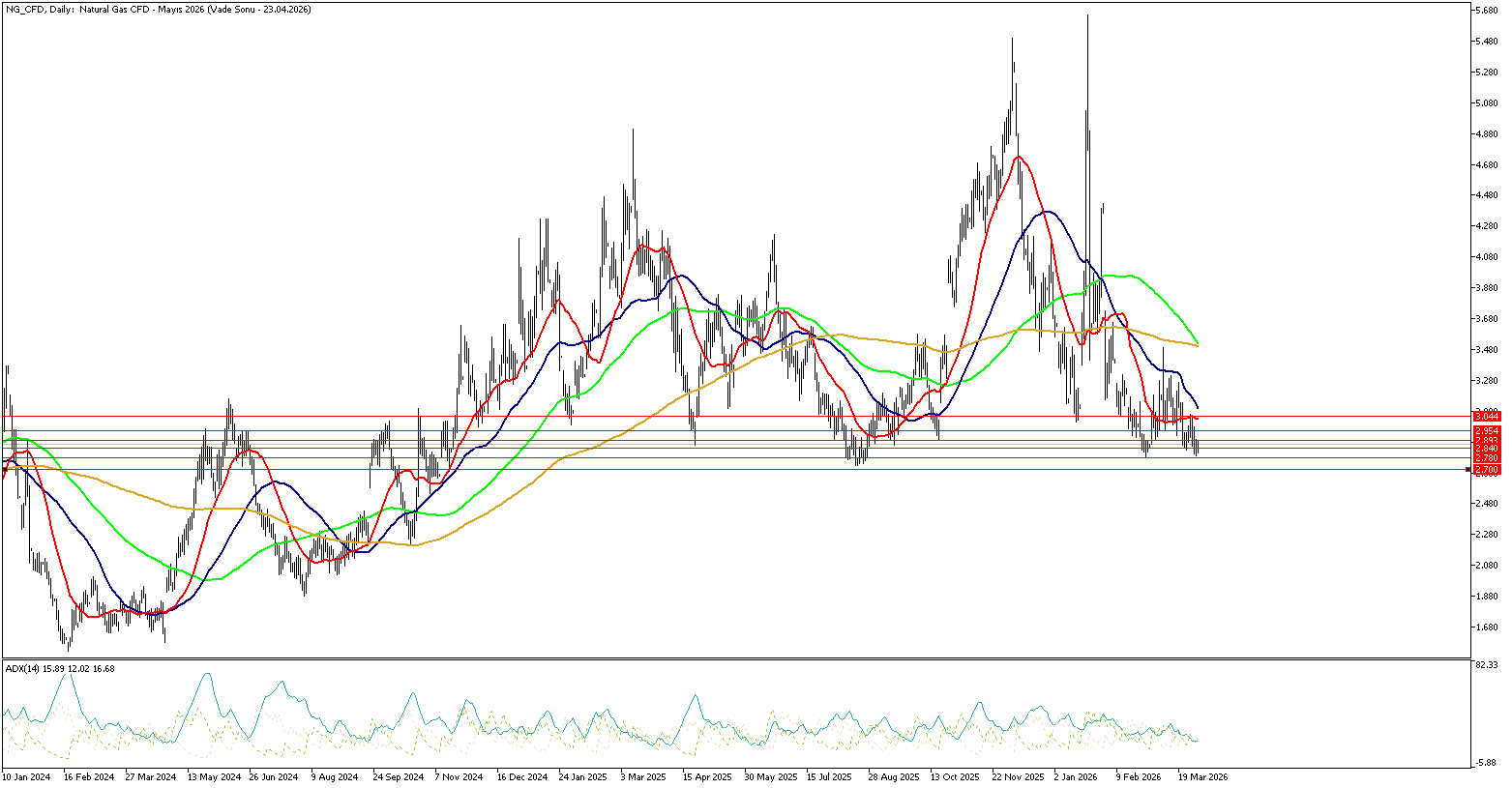Click the 15 Apr 2025 date label
This screenshot has width=1512, height=788.
(707, 776)
